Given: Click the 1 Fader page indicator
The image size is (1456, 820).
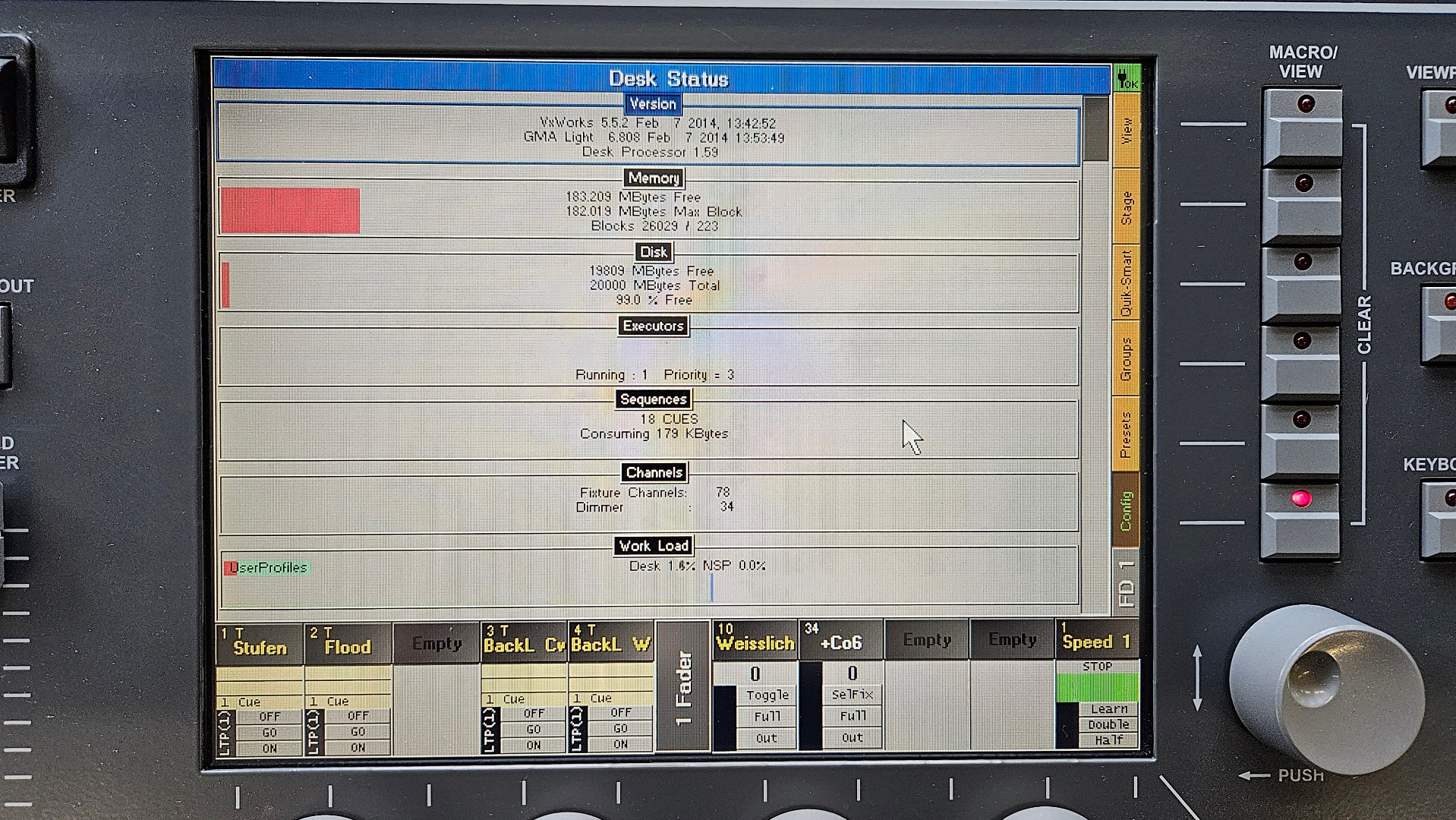Looking at the screenshot, I should 683,687.
